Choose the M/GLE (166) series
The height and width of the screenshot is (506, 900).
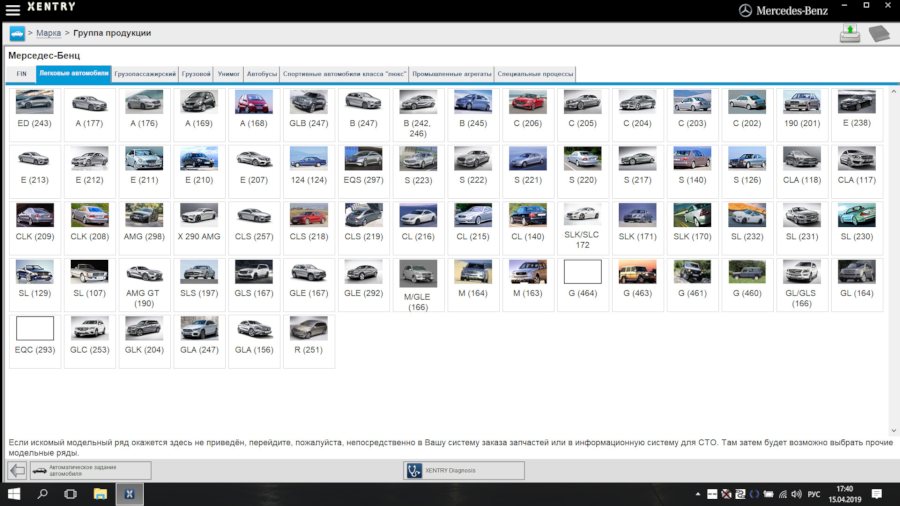tap(418, 285)
